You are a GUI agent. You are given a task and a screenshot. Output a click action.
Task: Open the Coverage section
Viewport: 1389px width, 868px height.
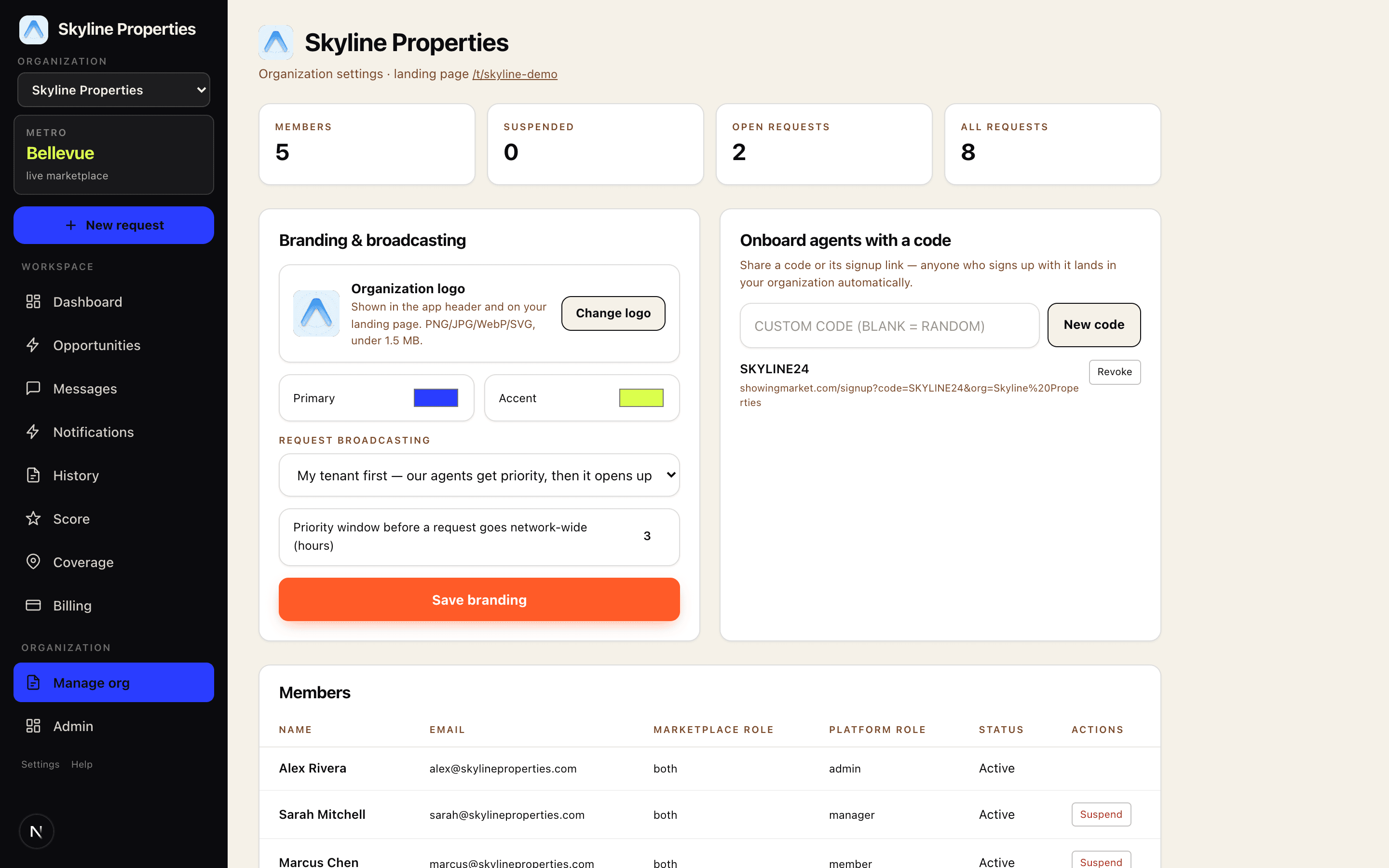pyautogui.click(x=83, y=562)
